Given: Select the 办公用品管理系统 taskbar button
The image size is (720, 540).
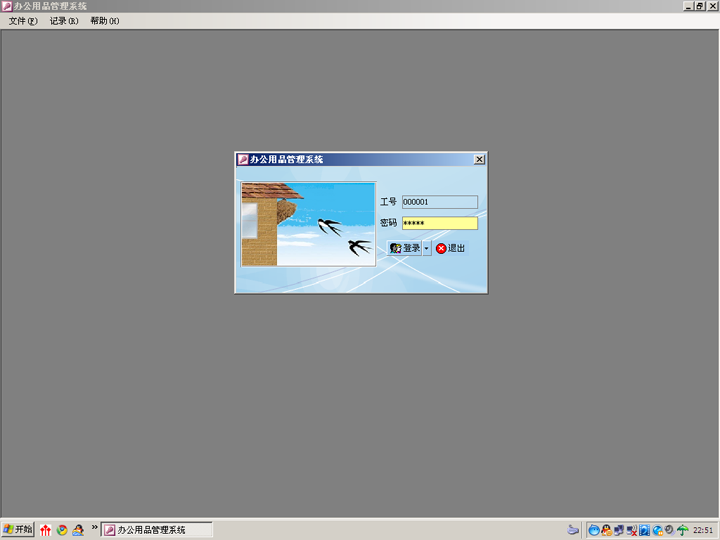Looking at the screenshot, I should [157, 530].
